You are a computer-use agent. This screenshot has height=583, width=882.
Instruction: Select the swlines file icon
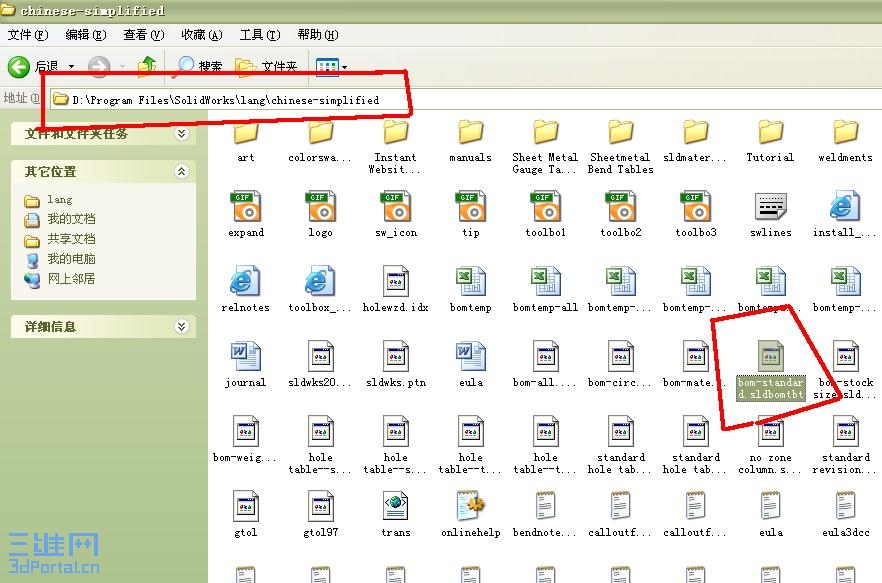[x=771, y=214]
